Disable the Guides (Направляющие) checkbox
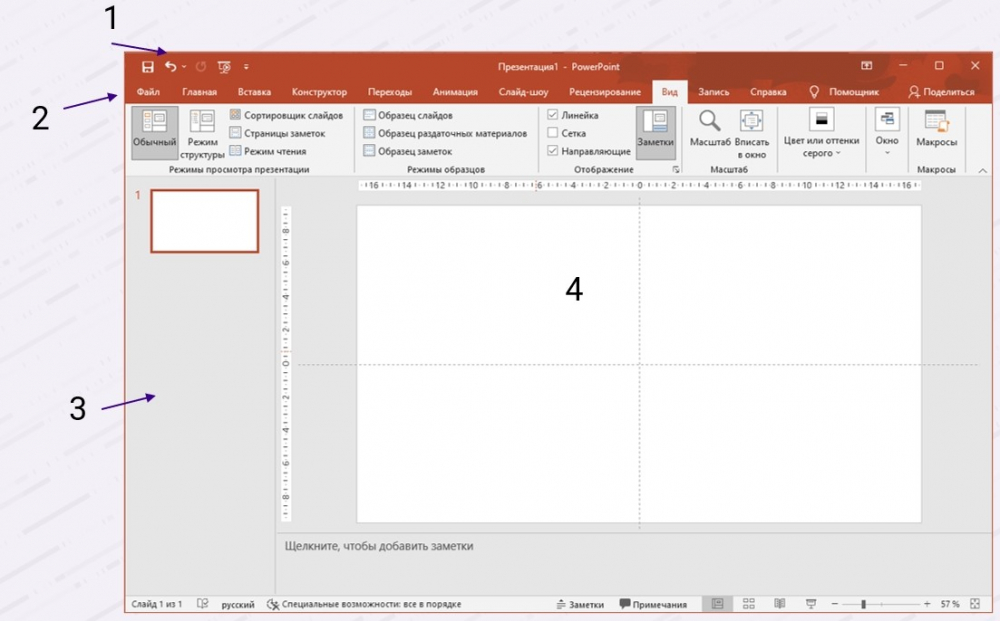The image size is (1000, 621). (553, 151)
